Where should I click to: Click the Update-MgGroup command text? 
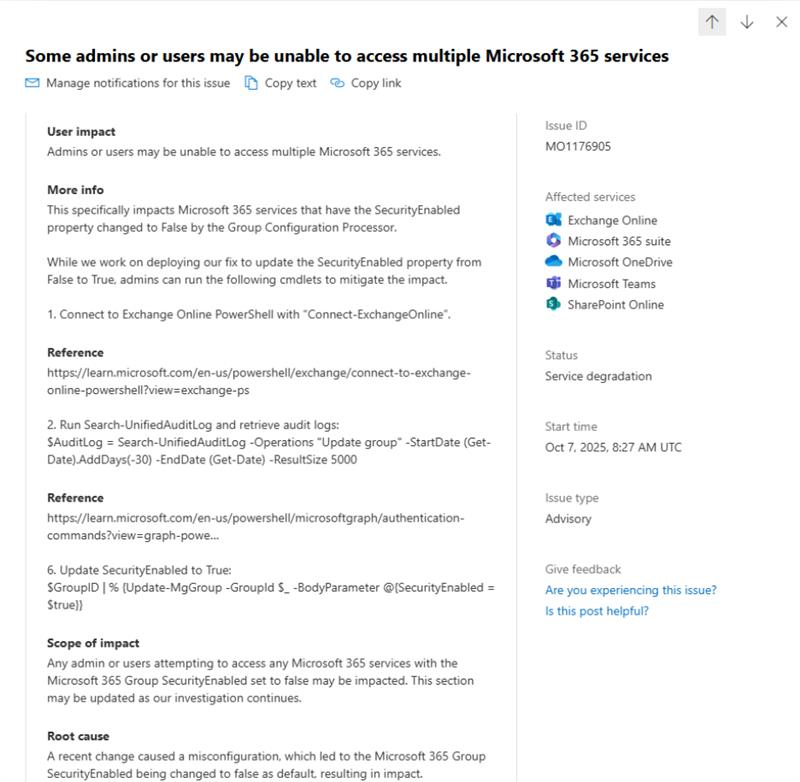[x=271, y=596]
